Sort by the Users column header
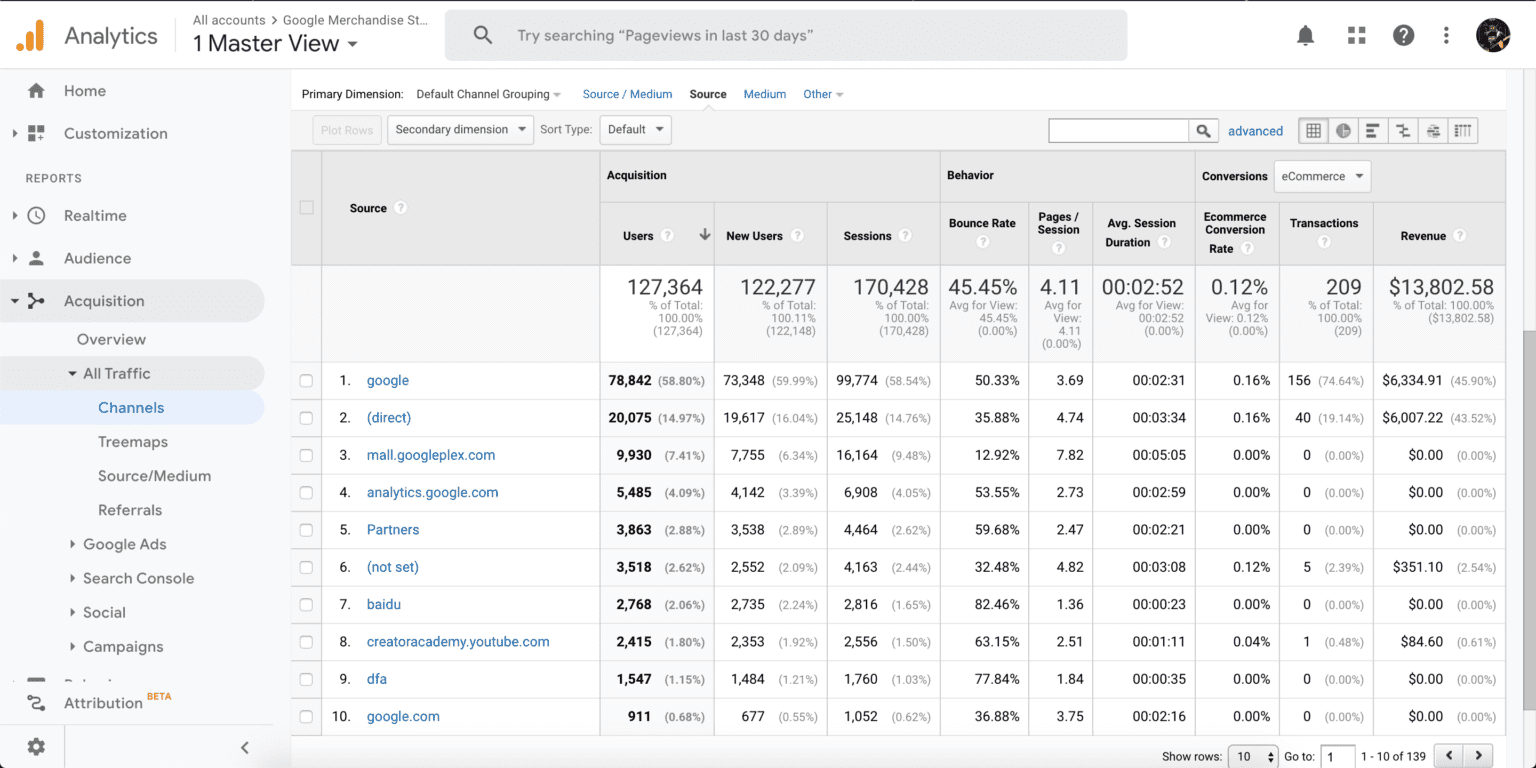1536x768 pixels. (638, 236)
